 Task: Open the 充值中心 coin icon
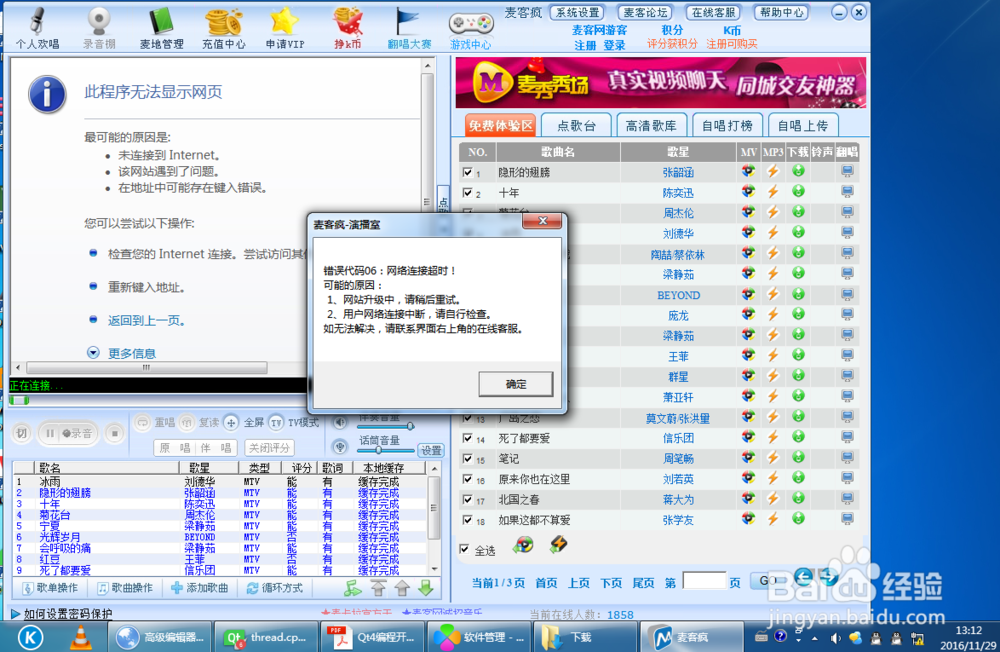[x=224, y=28]
